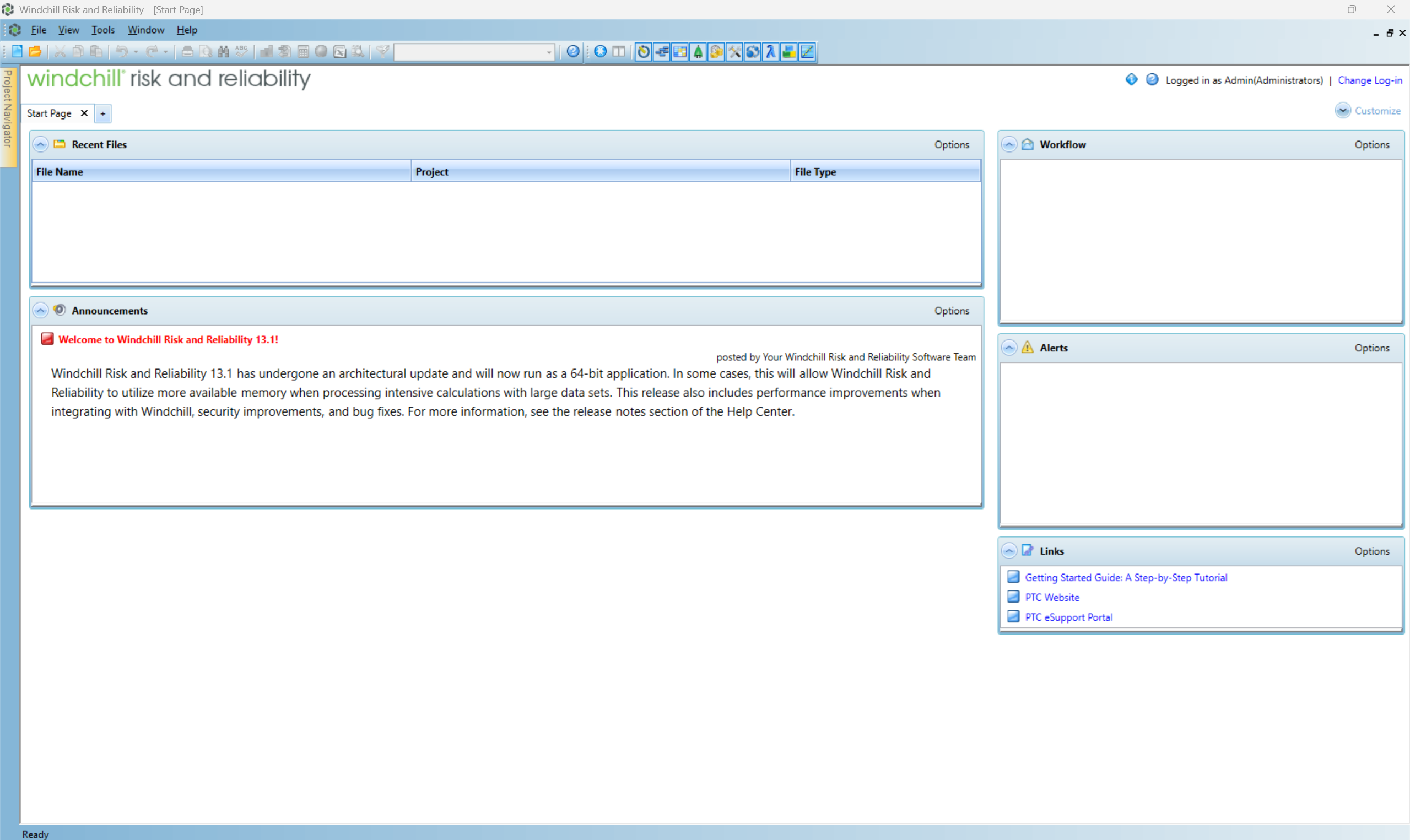Click the Welcome to Windchill 13.1 announcement title
1410x840 pixels.
tap(168, 339)
